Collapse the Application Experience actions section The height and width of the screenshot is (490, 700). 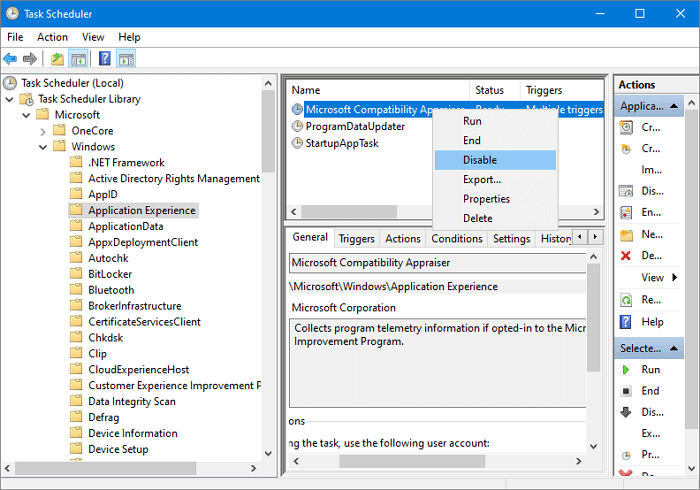click(x=675, y=105)
